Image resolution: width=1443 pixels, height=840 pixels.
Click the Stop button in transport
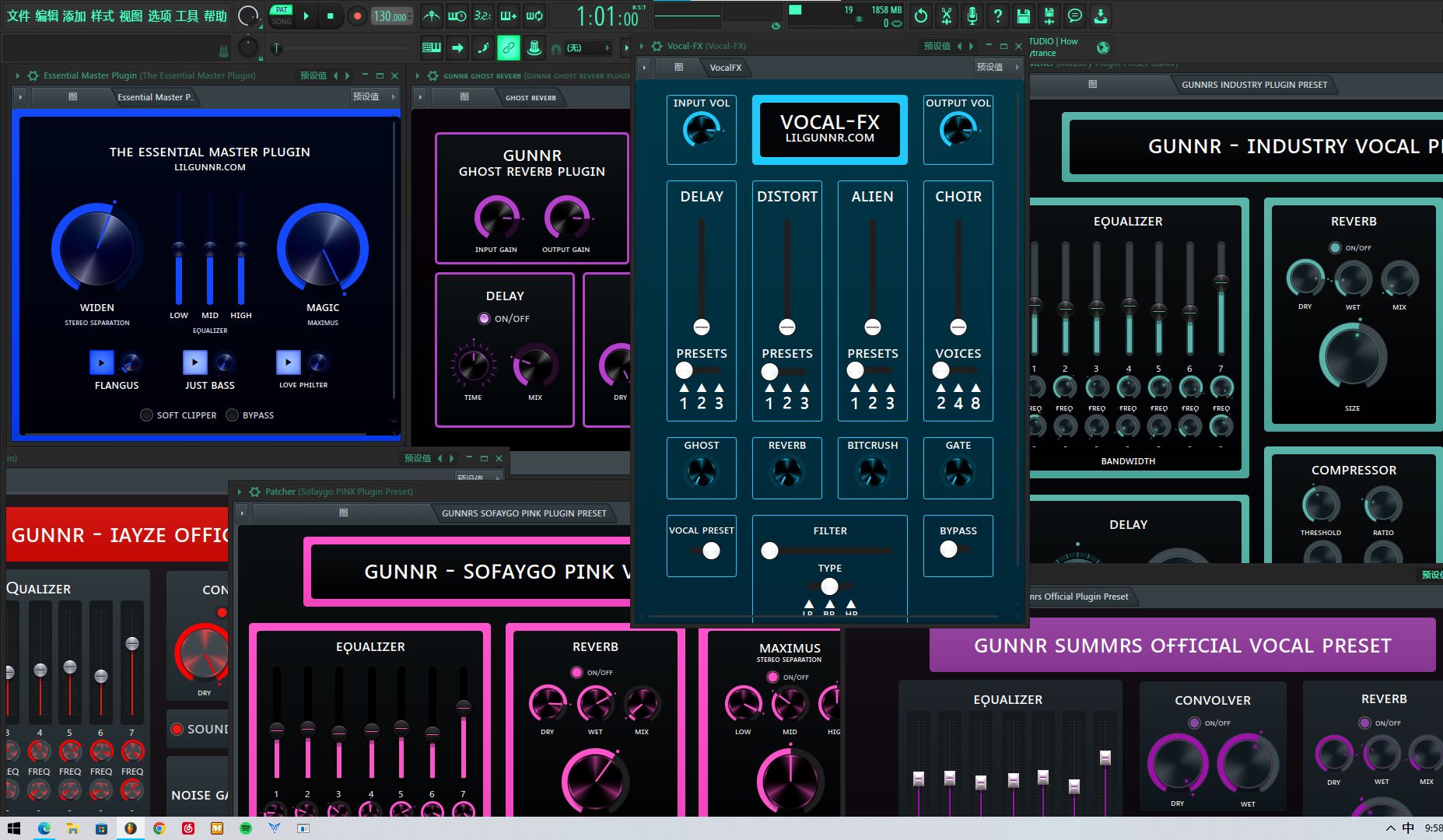tap(330, 16)
